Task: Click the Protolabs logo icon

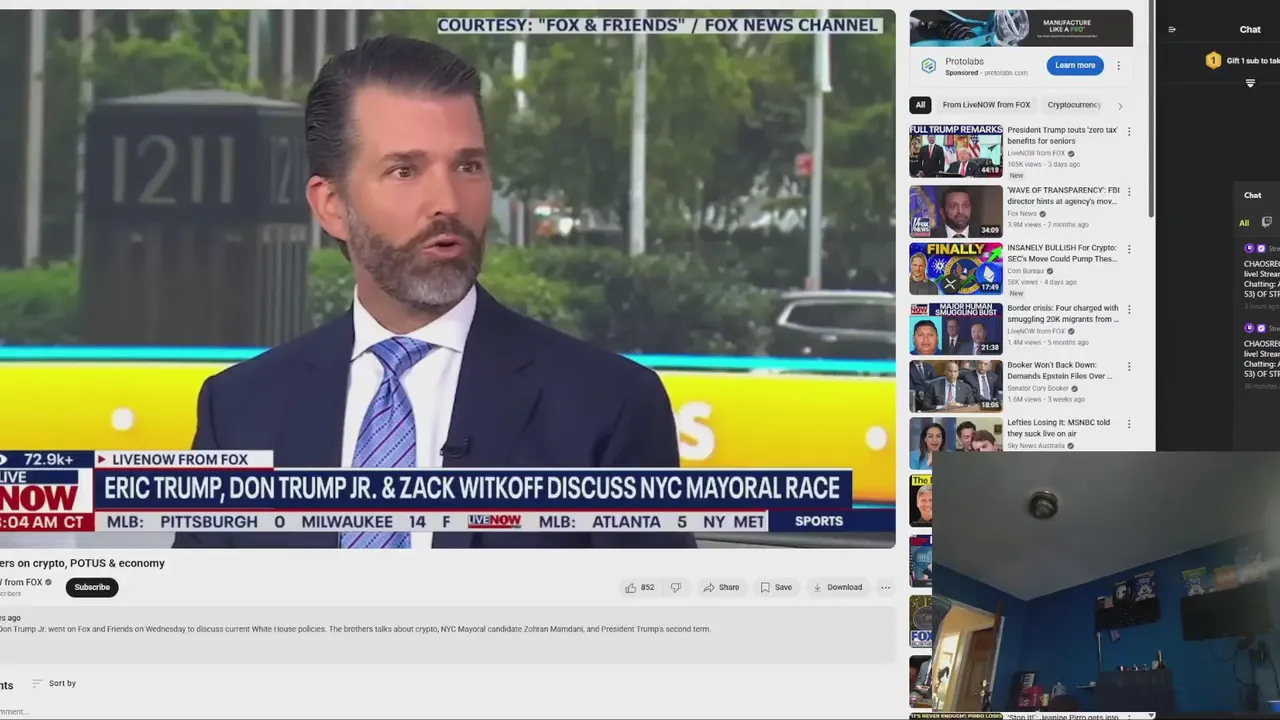Action: pos(928,66)
